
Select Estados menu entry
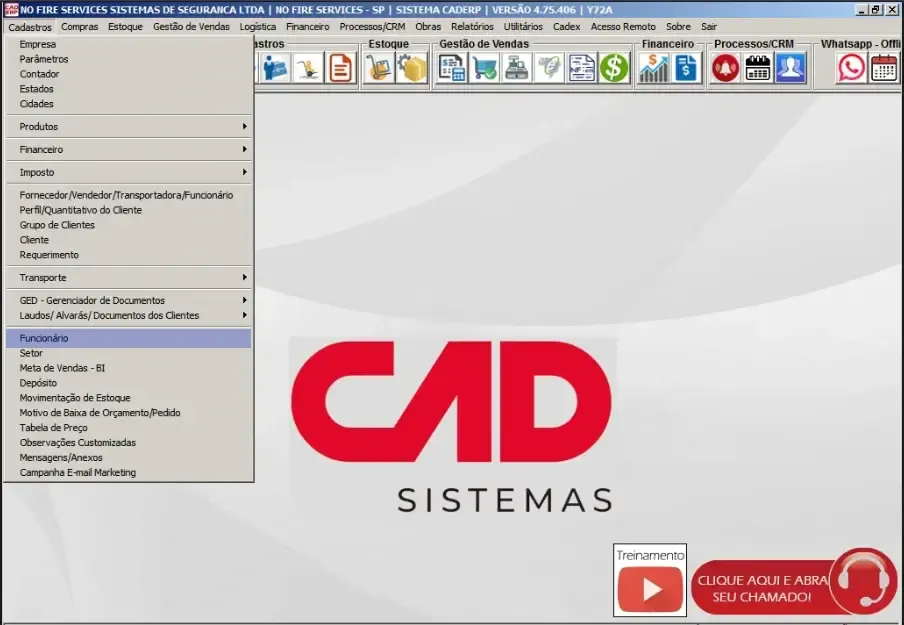pyautogui.click(x=128, y=89)
